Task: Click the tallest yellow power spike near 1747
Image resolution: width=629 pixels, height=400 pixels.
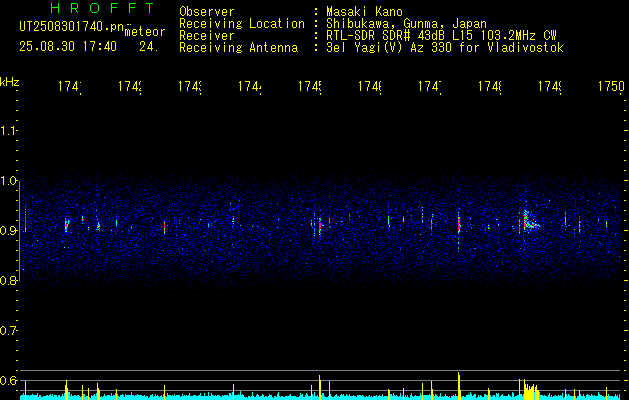Action: pyautogui.click(x=459, y=386)
